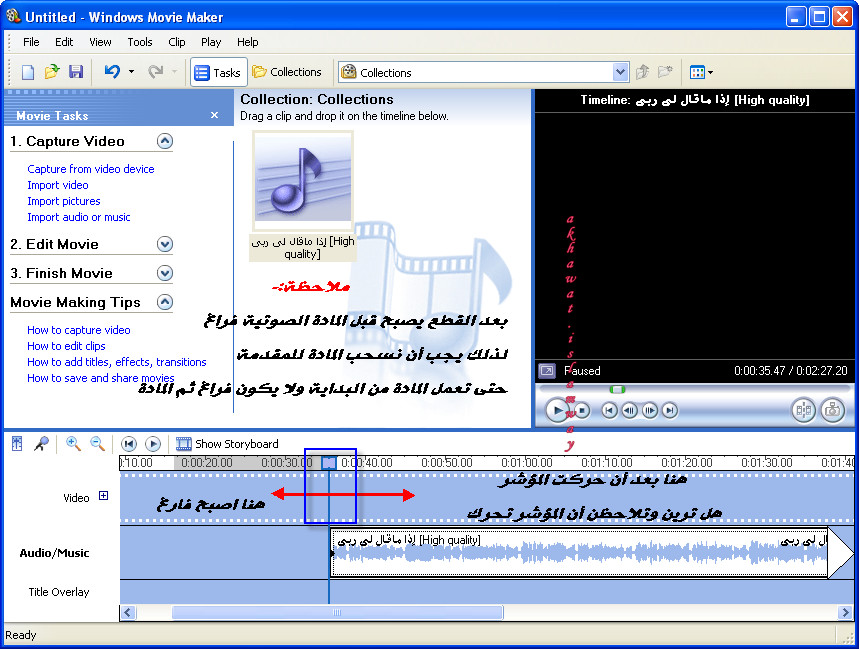The image size is (859, 649).
Task: Switch to Show Storyboard view
Action: 227,444
